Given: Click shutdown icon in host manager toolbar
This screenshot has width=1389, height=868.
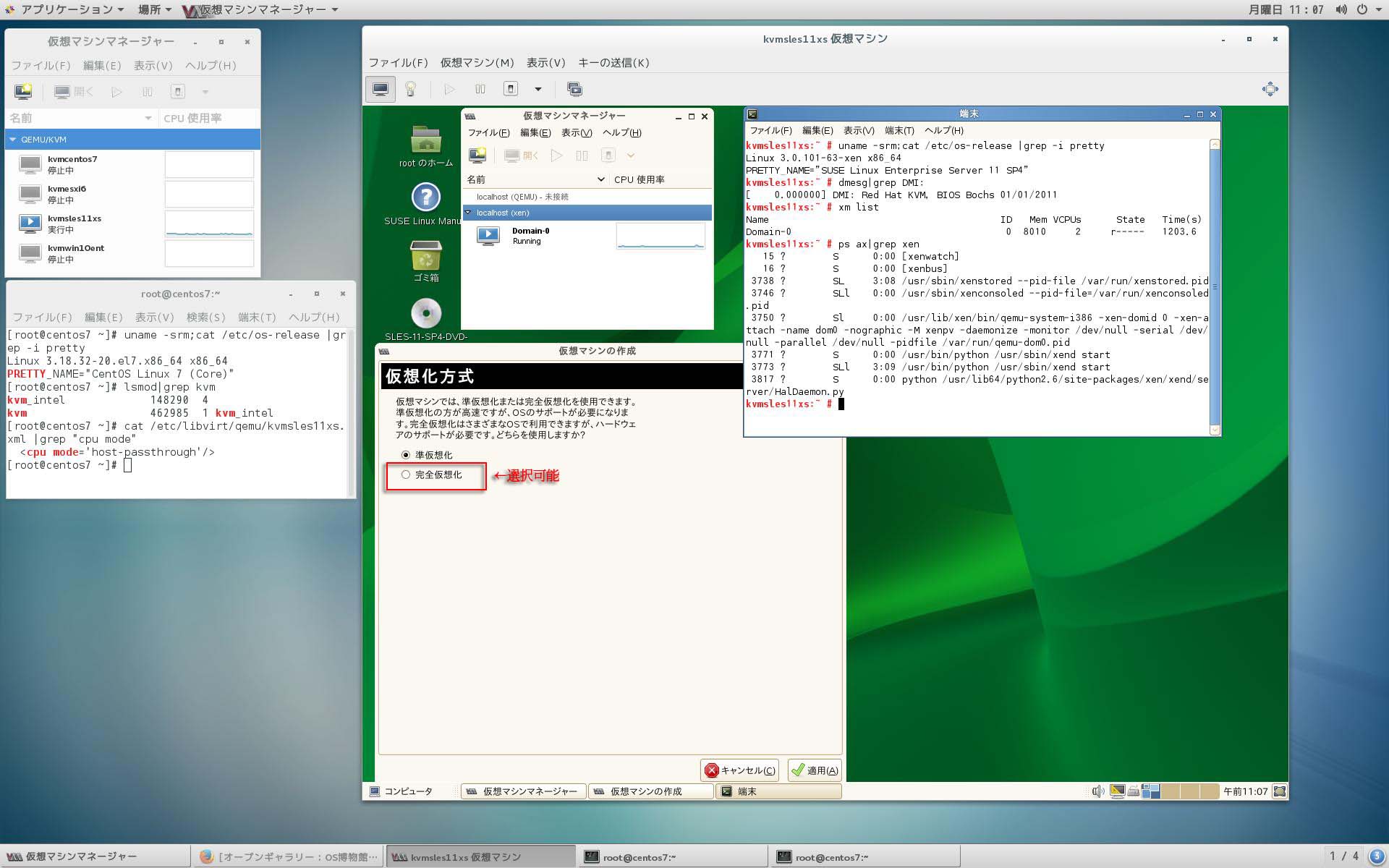Looking at the screenshot, I should [178, 92].
